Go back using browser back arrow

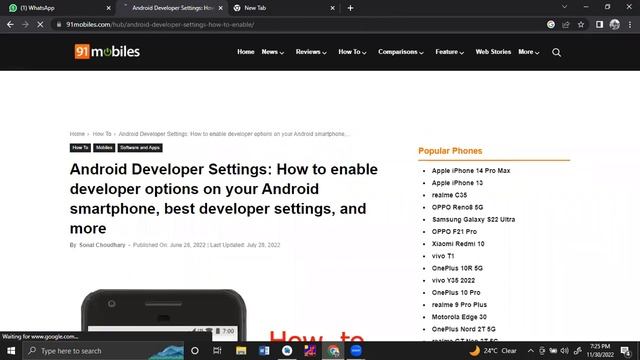pos(10,24)
